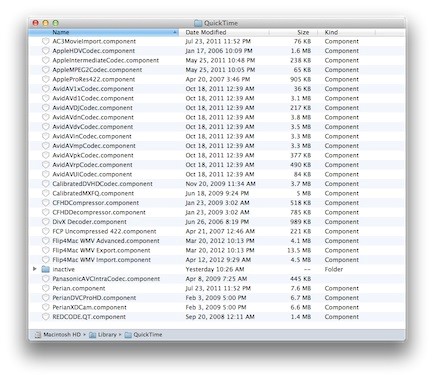The height and width of the screenshot is (380, 434).
Task: Click the AvidAVmpCodec.component icon
Action: pyautogui.click(x=46, y=146)
